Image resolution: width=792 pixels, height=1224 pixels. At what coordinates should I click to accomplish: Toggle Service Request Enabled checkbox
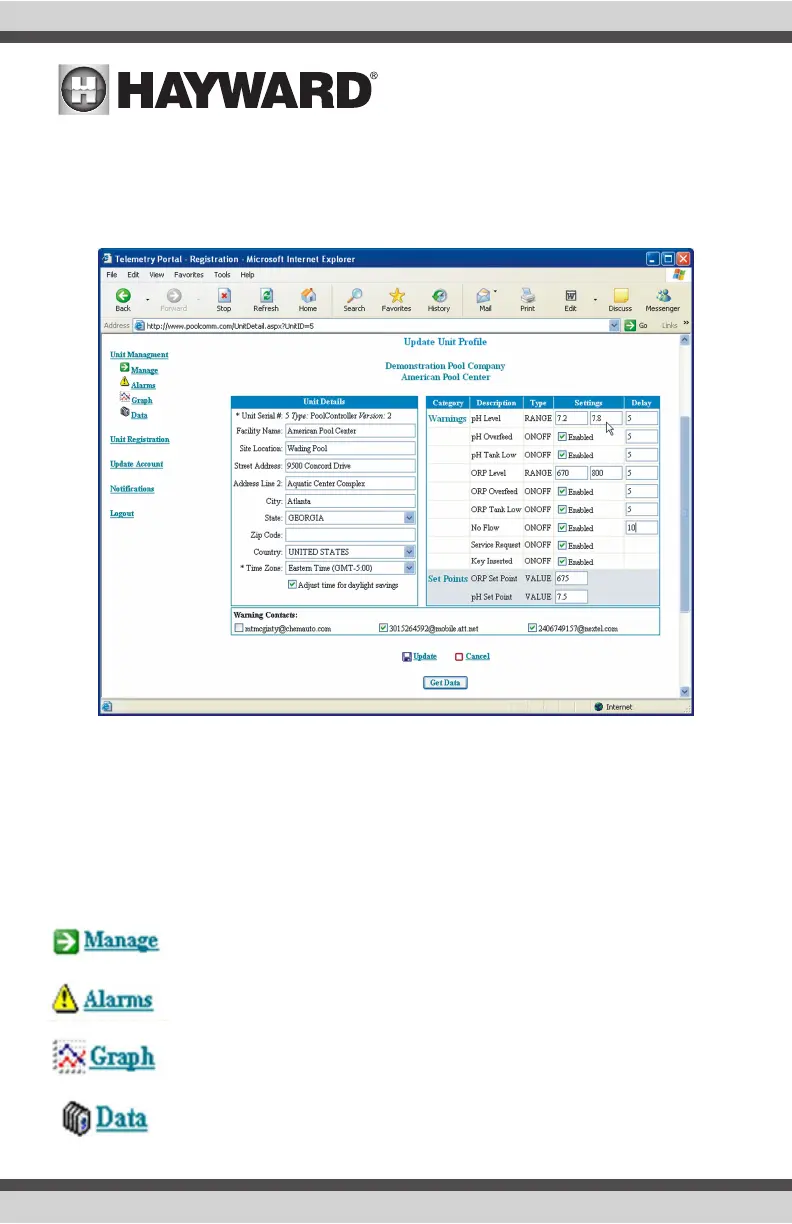pyautogui.click(x=562, y=545)
